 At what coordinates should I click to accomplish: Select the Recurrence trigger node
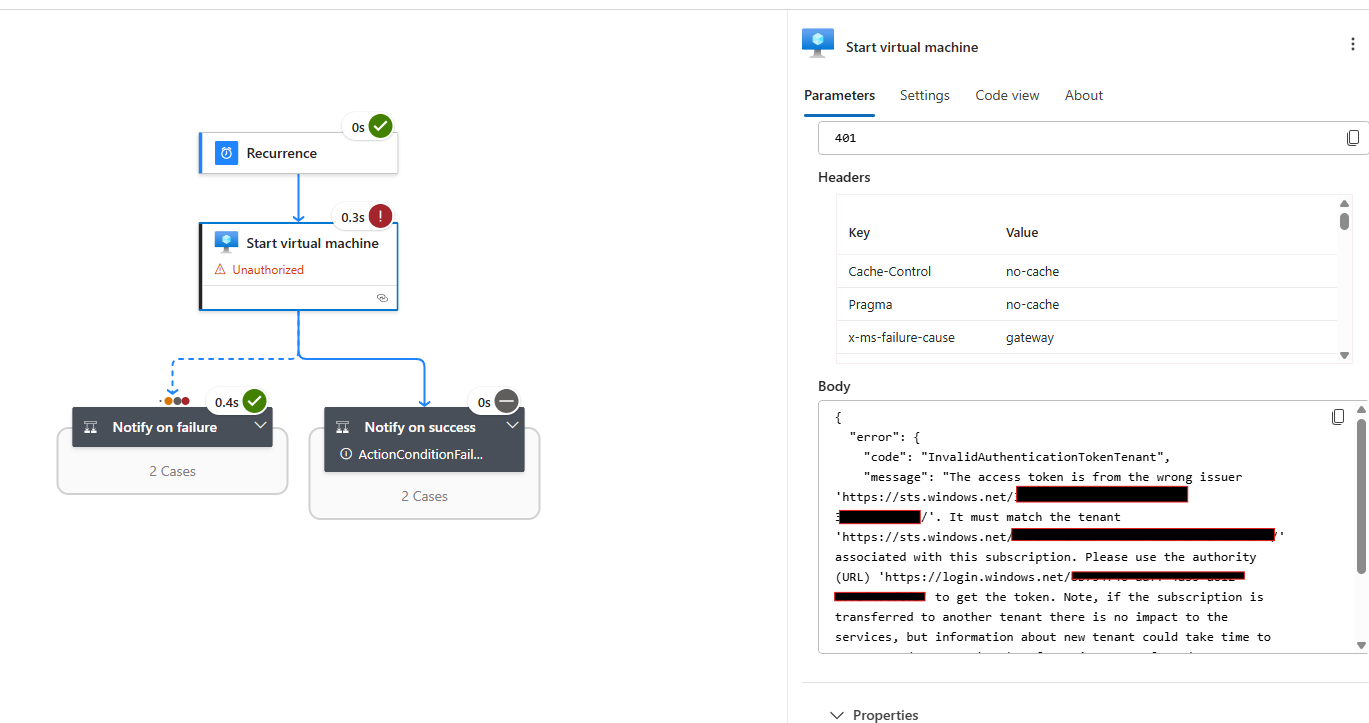tap(299, 153)
